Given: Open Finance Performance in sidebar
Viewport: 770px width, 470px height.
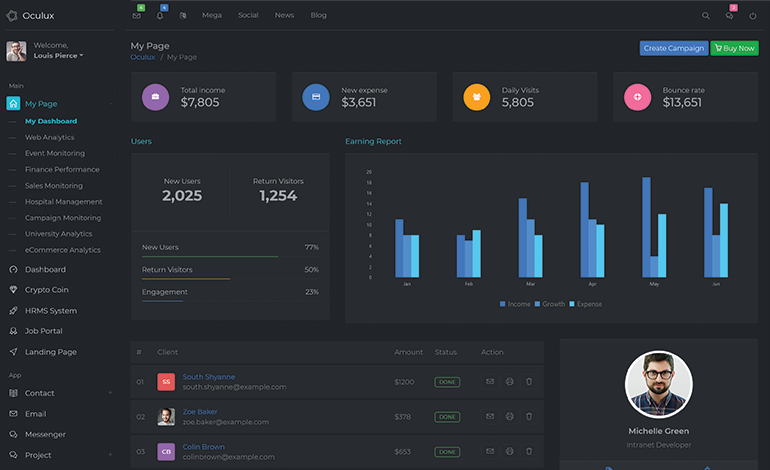Looking at the screenshot, I should (62, 169).
